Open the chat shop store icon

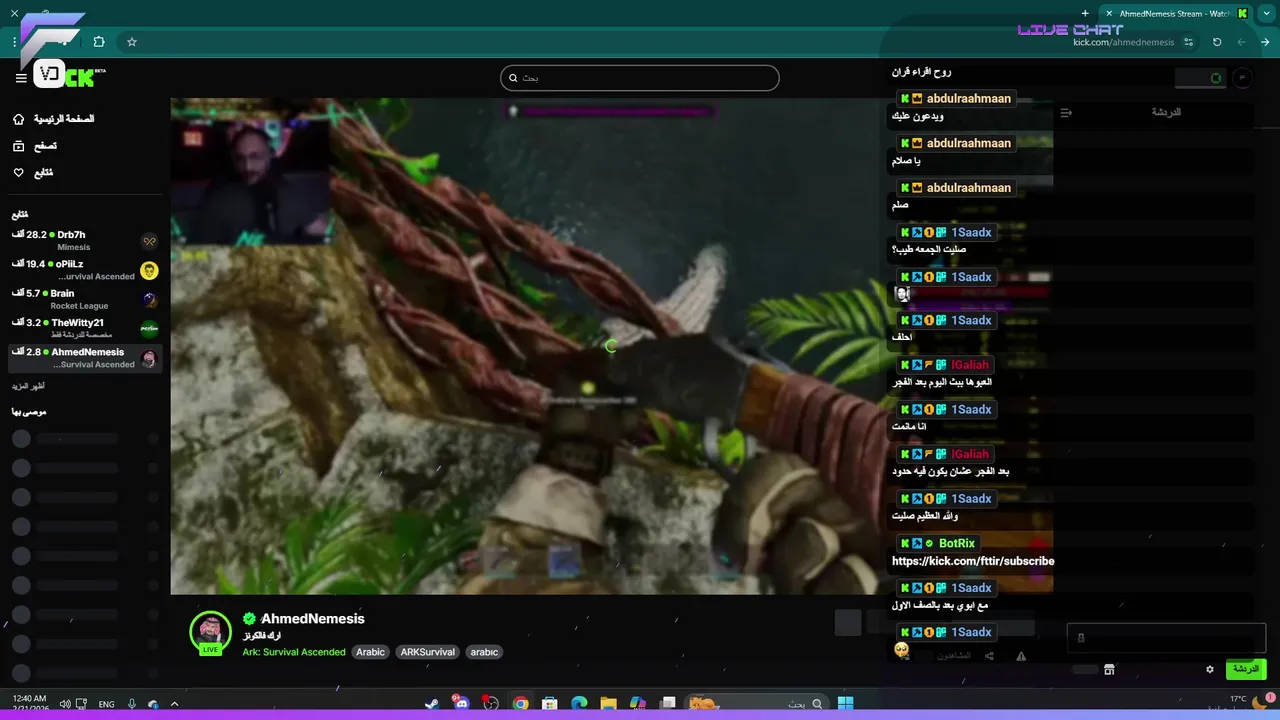pyautogui.click(x=1109, y=669)
